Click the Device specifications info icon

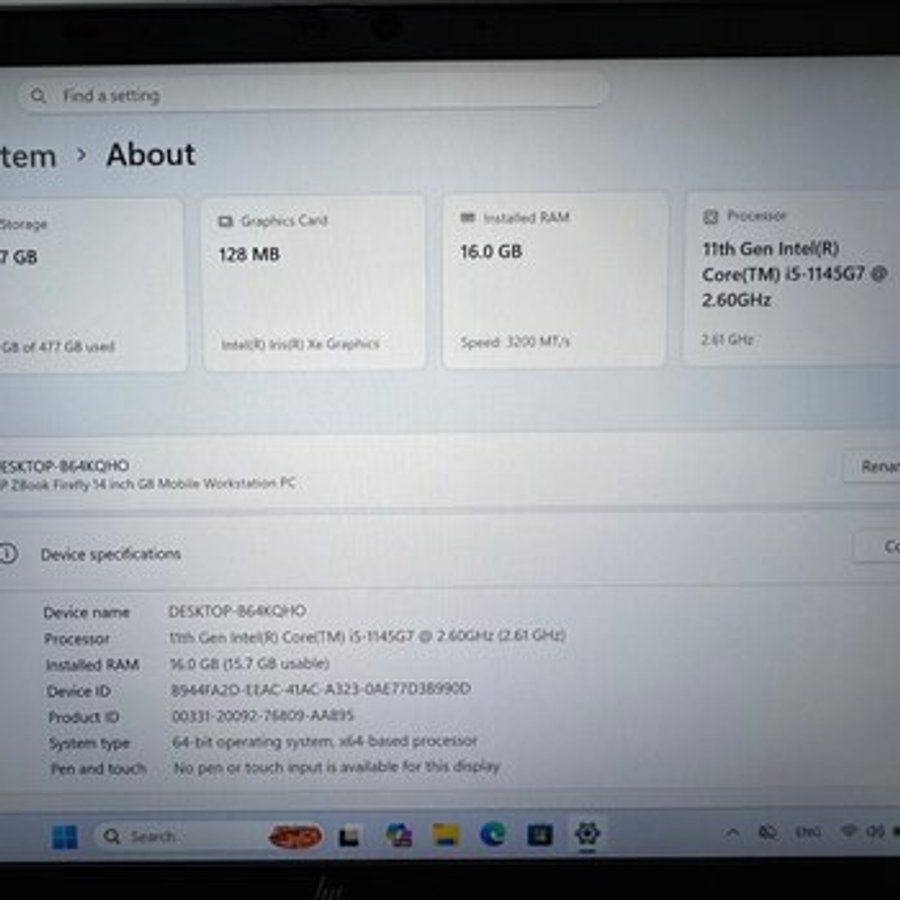(x=7, y=554)
